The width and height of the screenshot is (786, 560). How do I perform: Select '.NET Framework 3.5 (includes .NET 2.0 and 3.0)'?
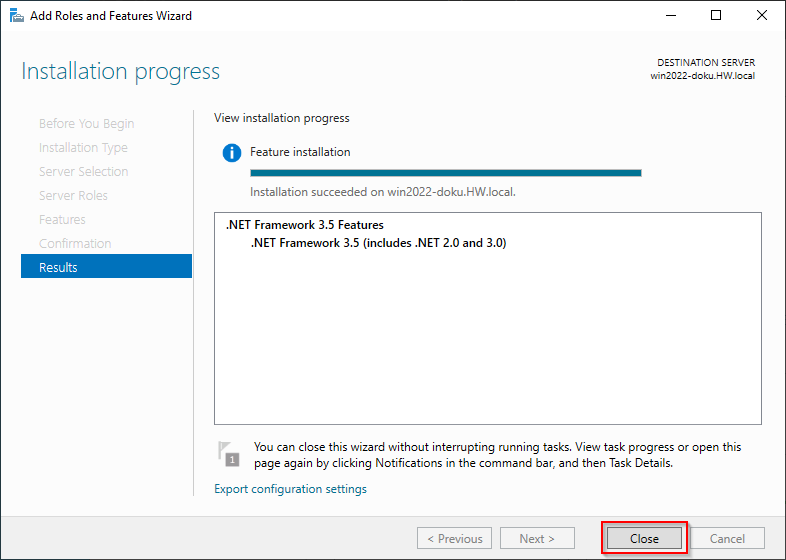click(x=378, y=243)
